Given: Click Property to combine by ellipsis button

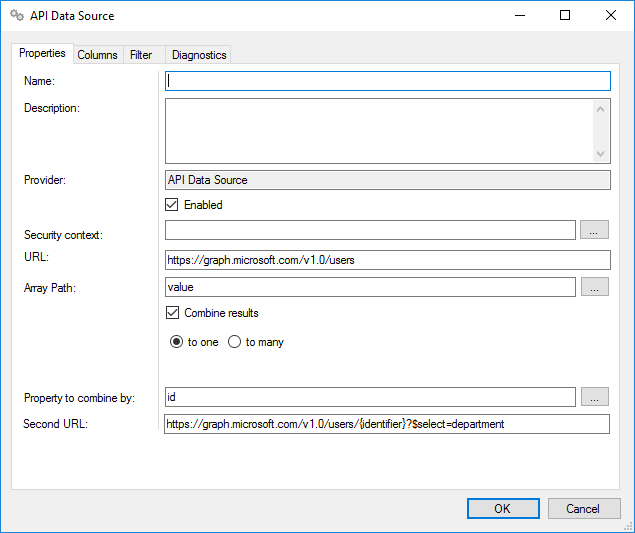Looking at the screenshot, I should (593, 397).
